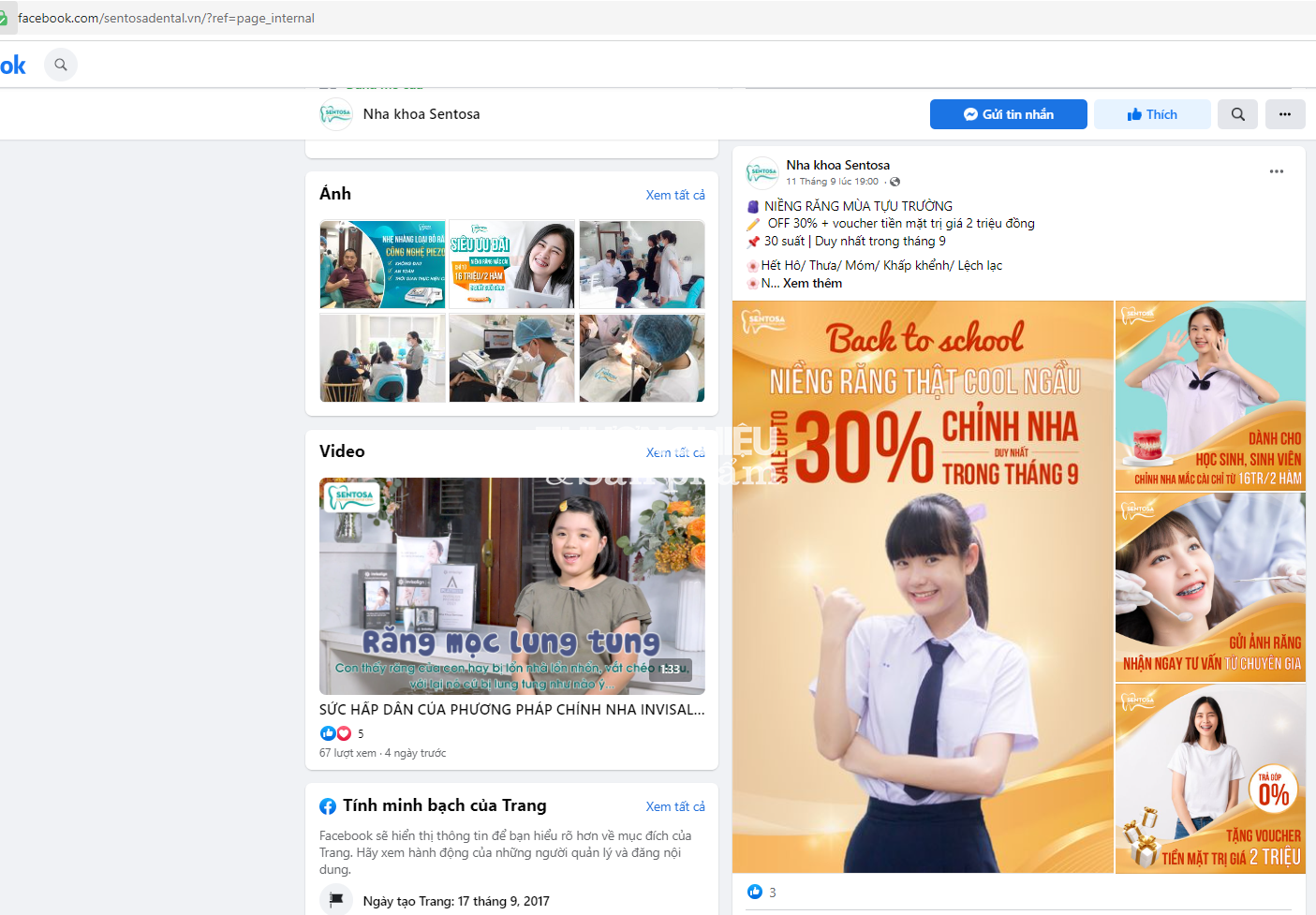Viewport: 1316px width, 915px height.
Task: Open the post options (...) menu
Action: click(x=1274, y=171)
